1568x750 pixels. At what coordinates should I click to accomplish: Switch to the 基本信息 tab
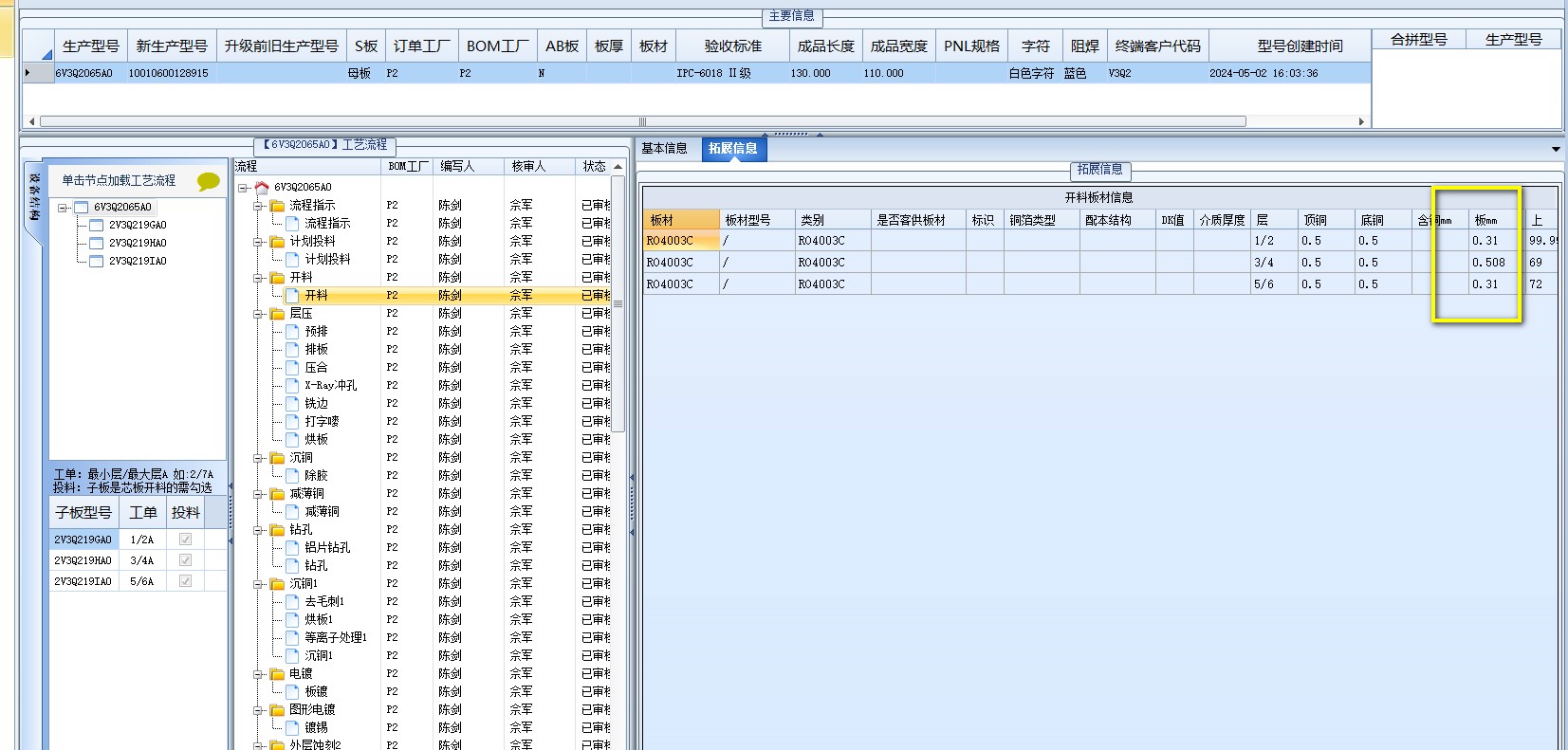[x=664, y=148]
